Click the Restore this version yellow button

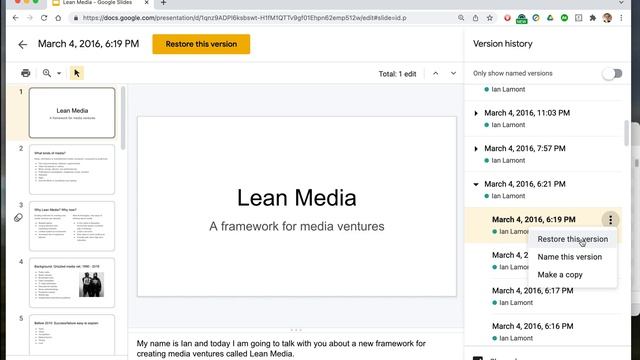tap(201, 44)
